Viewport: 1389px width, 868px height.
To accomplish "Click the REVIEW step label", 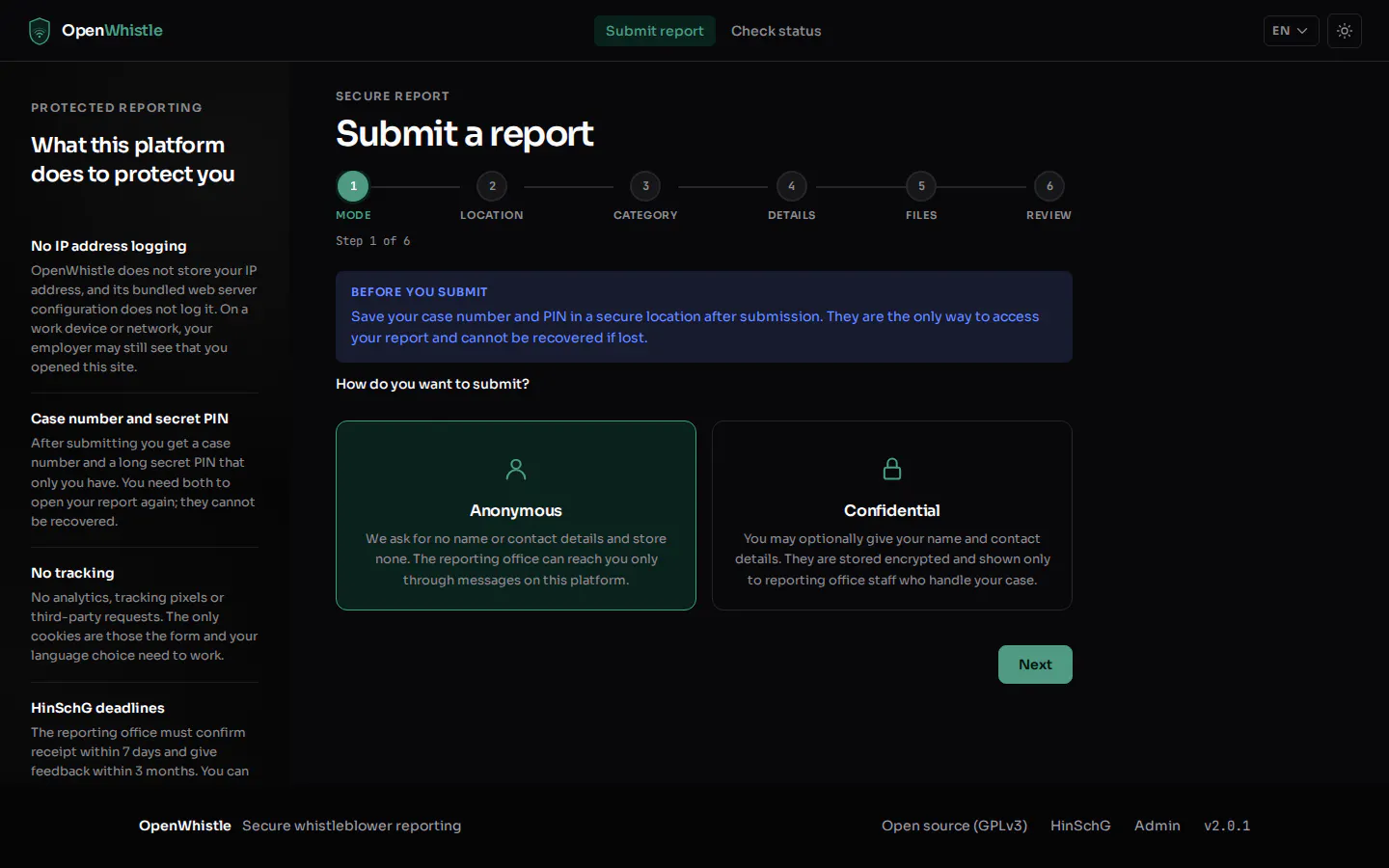I will click(x=1049, y=215).
